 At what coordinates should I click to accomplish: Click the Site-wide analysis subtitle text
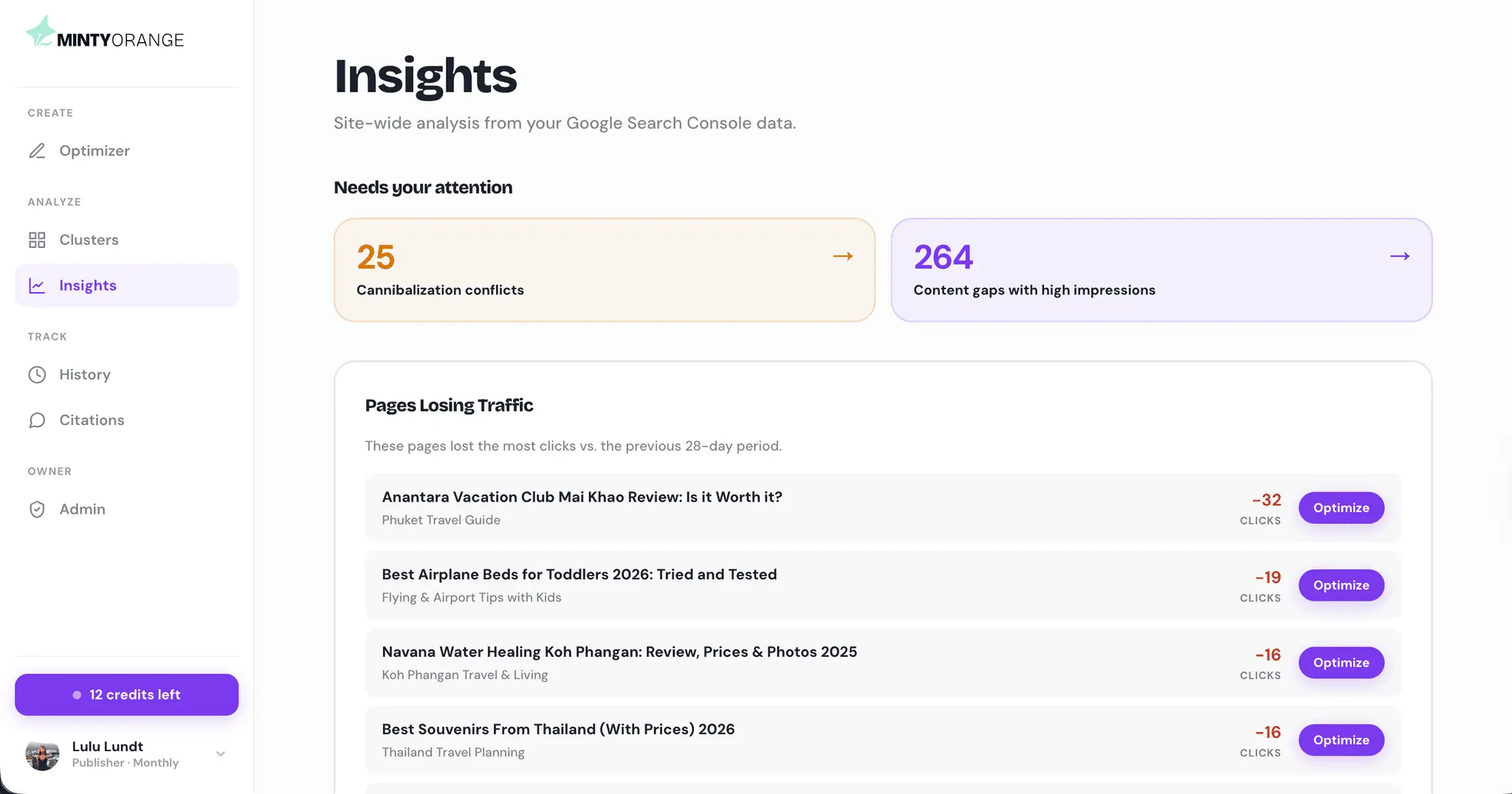565,123
